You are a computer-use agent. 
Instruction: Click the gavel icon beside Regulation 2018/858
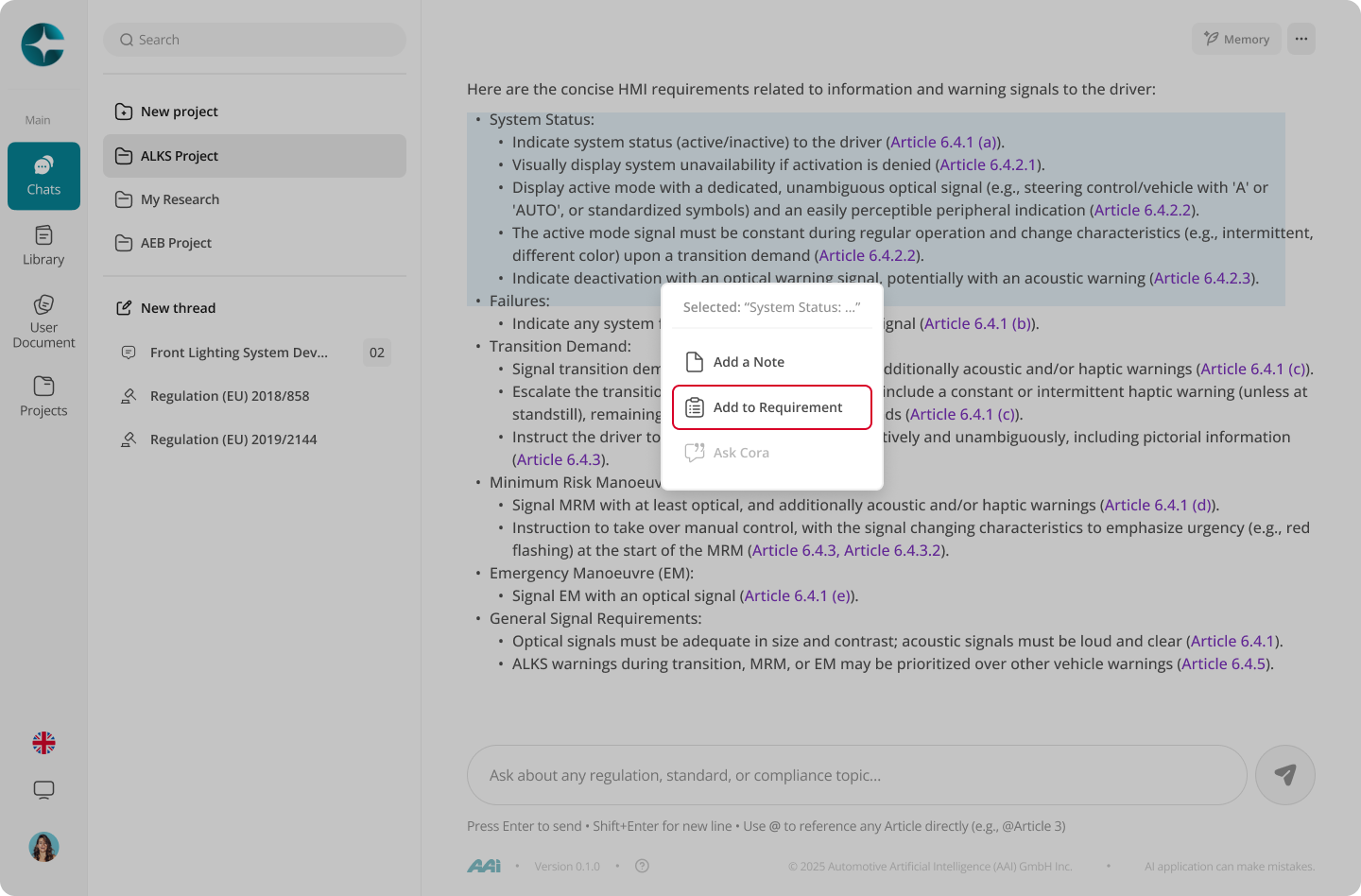(129, 396)
